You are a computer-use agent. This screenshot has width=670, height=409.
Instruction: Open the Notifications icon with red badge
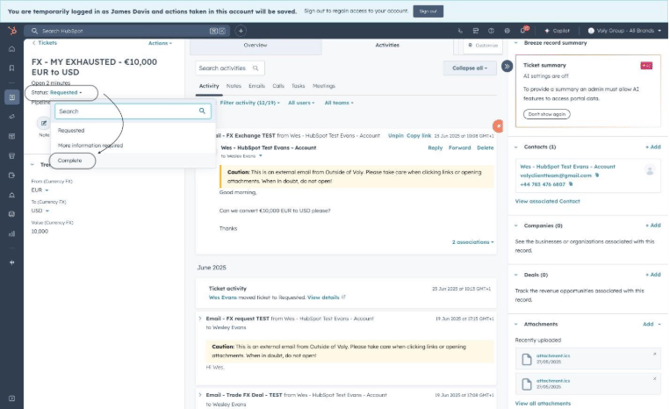523,30
